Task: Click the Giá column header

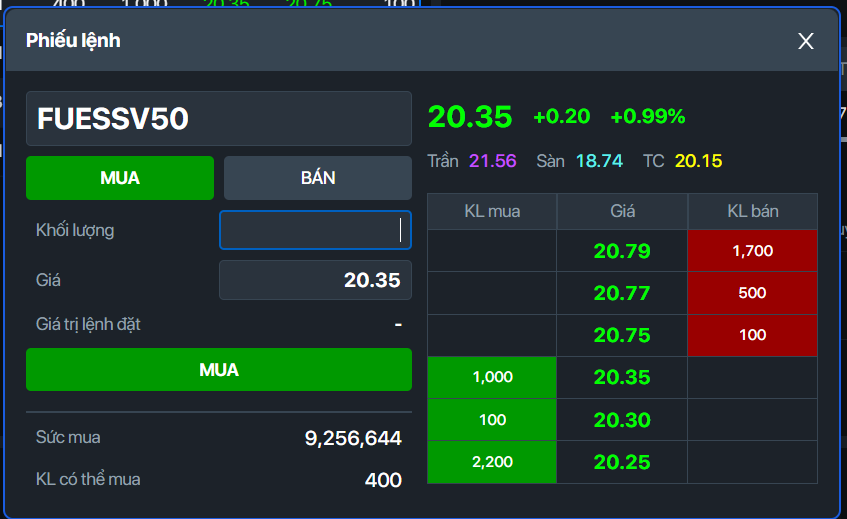Action: (x=622, y=211)
